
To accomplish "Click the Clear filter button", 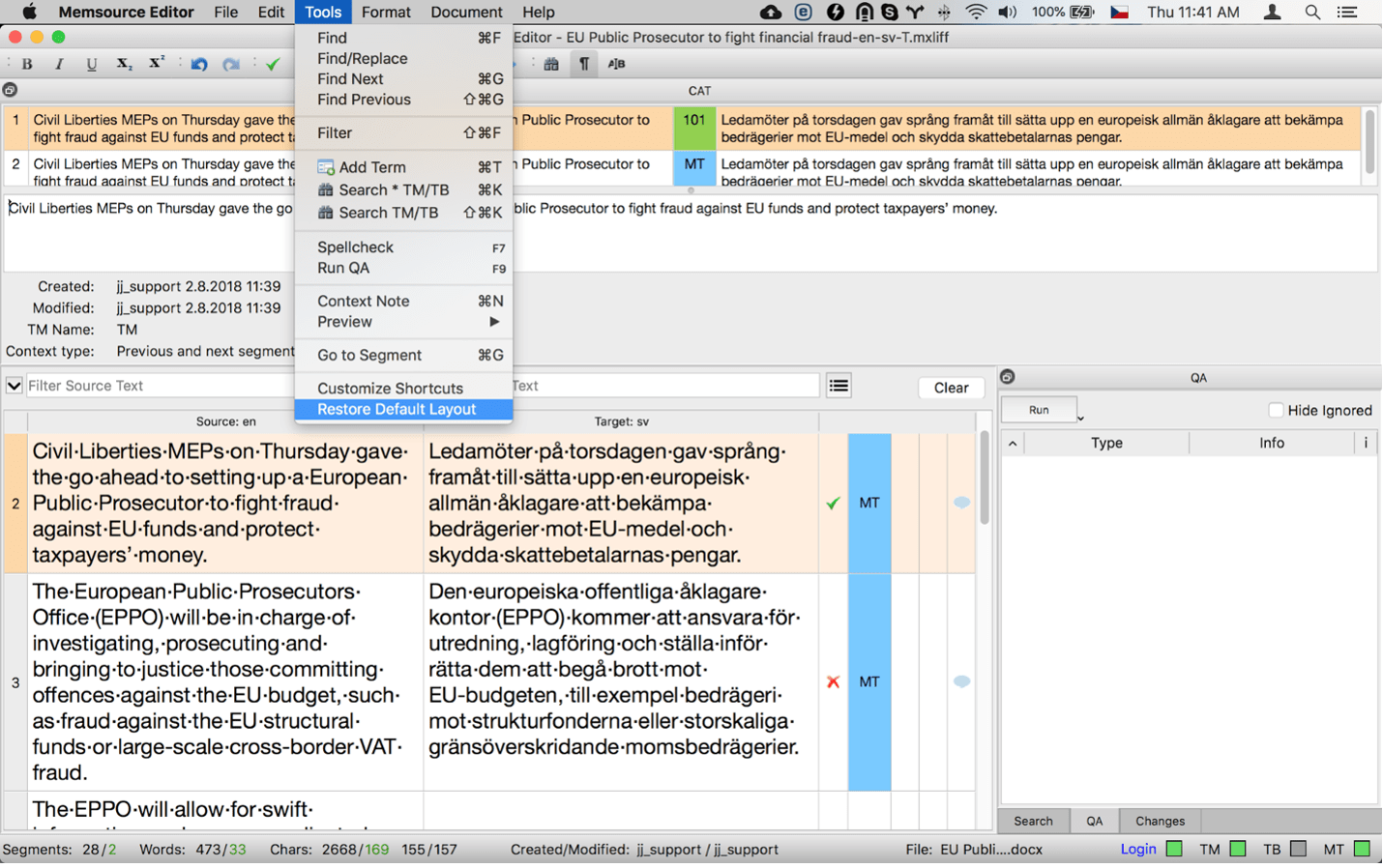I will [951, 388].
